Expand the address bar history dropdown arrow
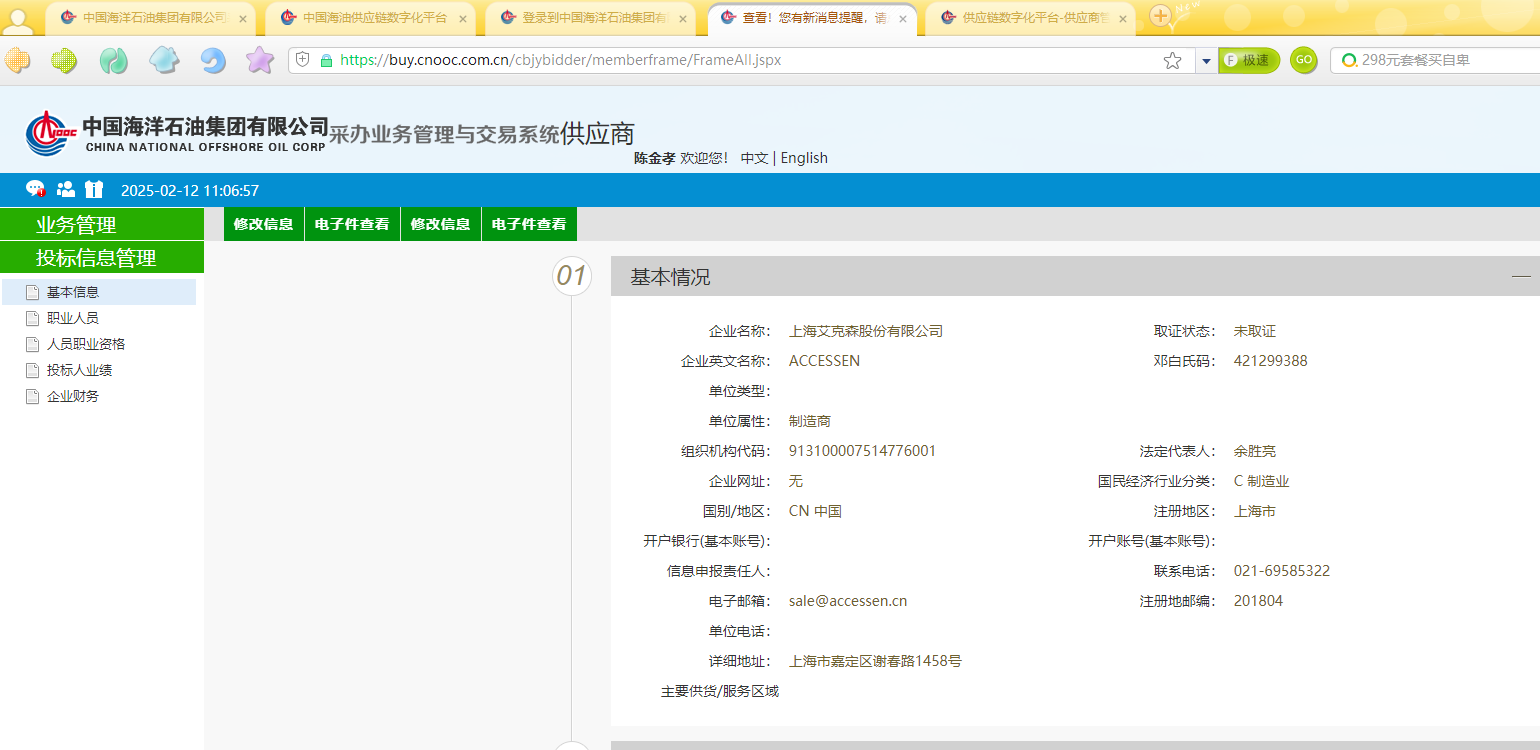Screen dimensions: 1540x750 [x=1206, y=61]
